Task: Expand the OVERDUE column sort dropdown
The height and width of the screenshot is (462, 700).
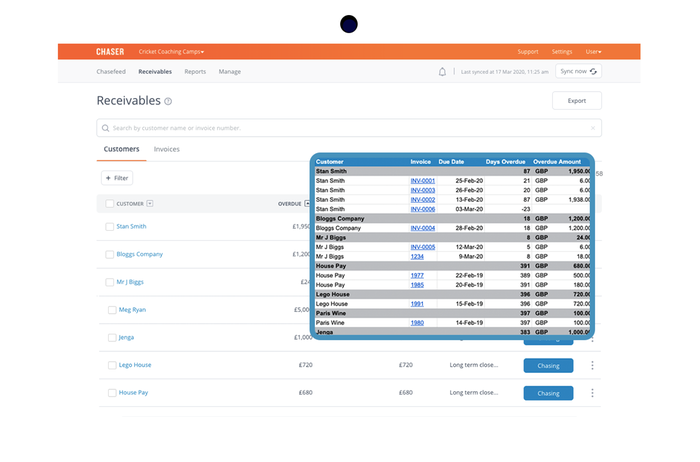Action: point(307,204)
